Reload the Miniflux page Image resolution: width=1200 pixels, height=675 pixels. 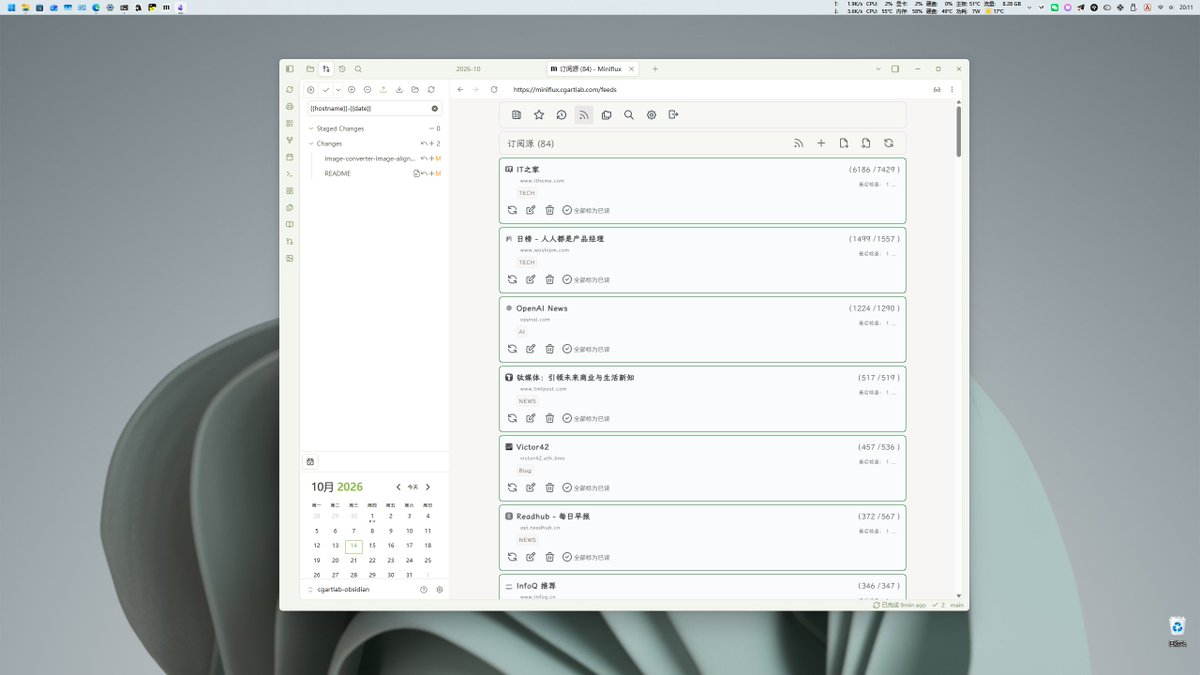pos(494,90)
